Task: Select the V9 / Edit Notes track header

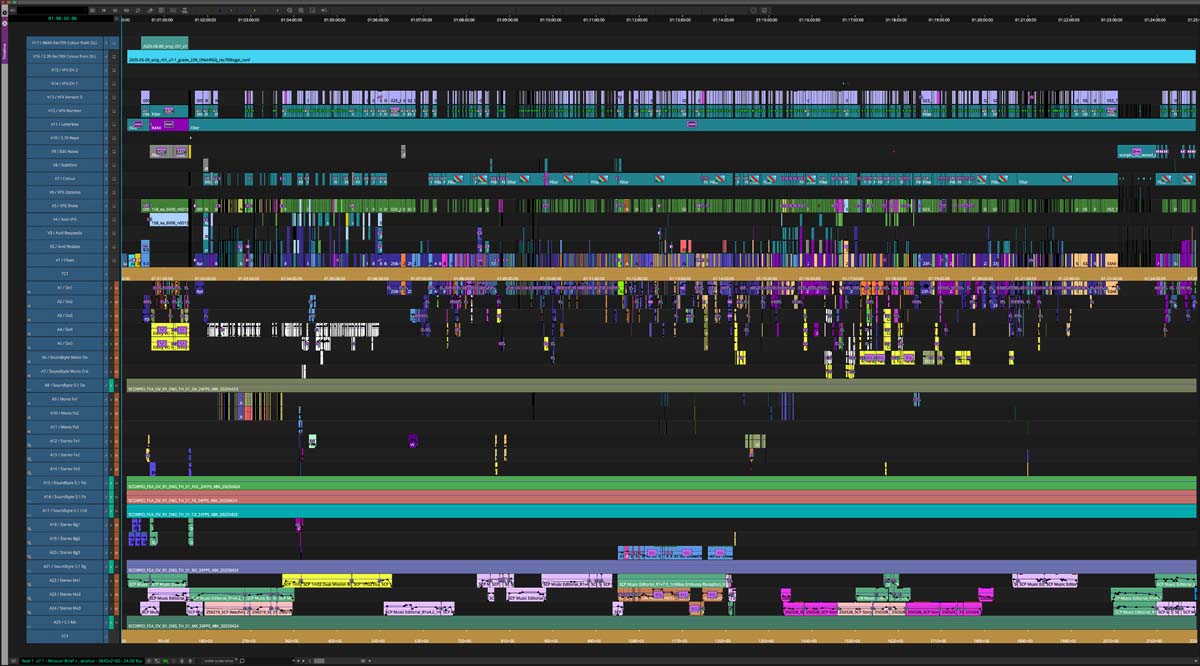Action: (x=65, y=151)
